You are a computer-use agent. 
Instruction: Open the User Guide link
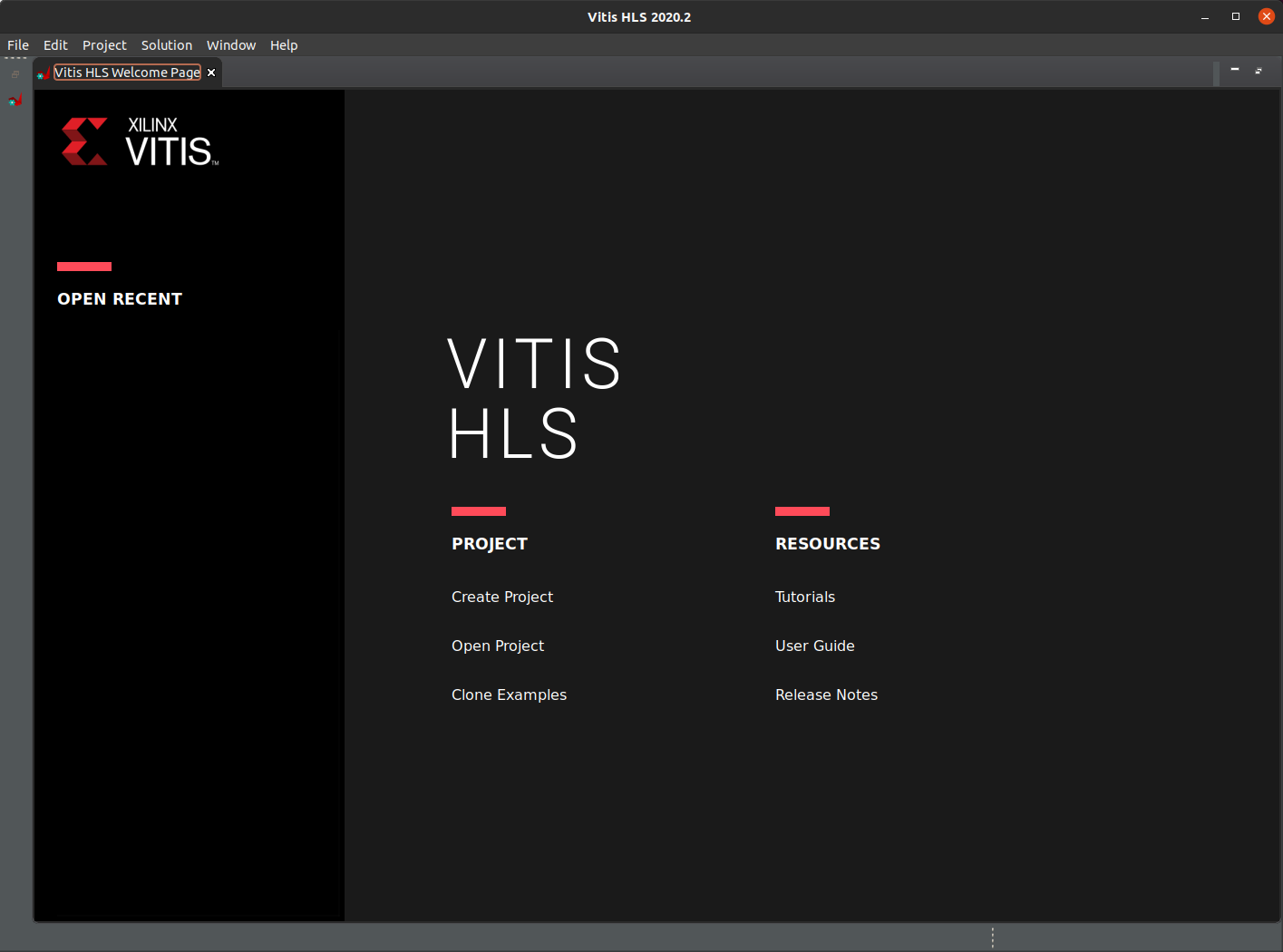[x=814, y=646]
